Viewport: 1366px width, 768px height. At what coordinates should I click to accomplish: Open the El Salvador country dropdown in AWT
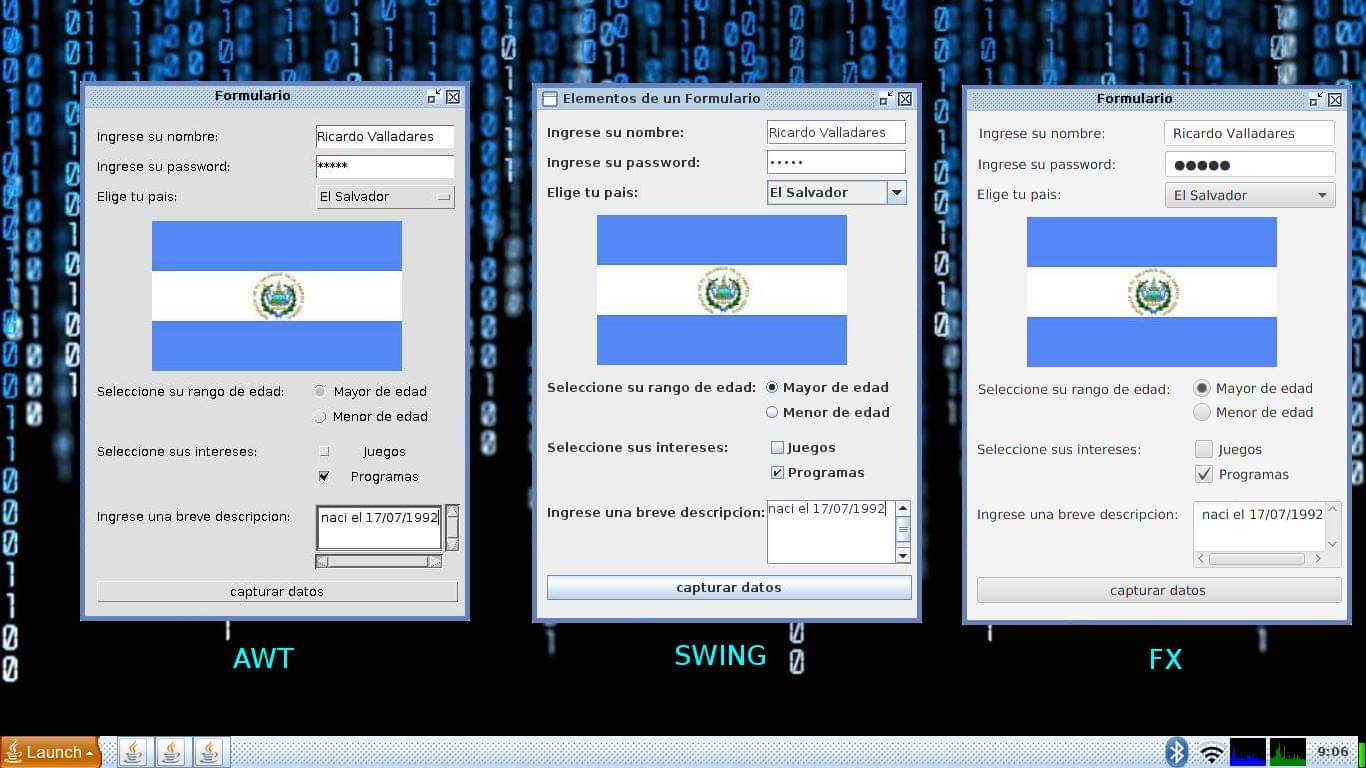click(385, 197)
